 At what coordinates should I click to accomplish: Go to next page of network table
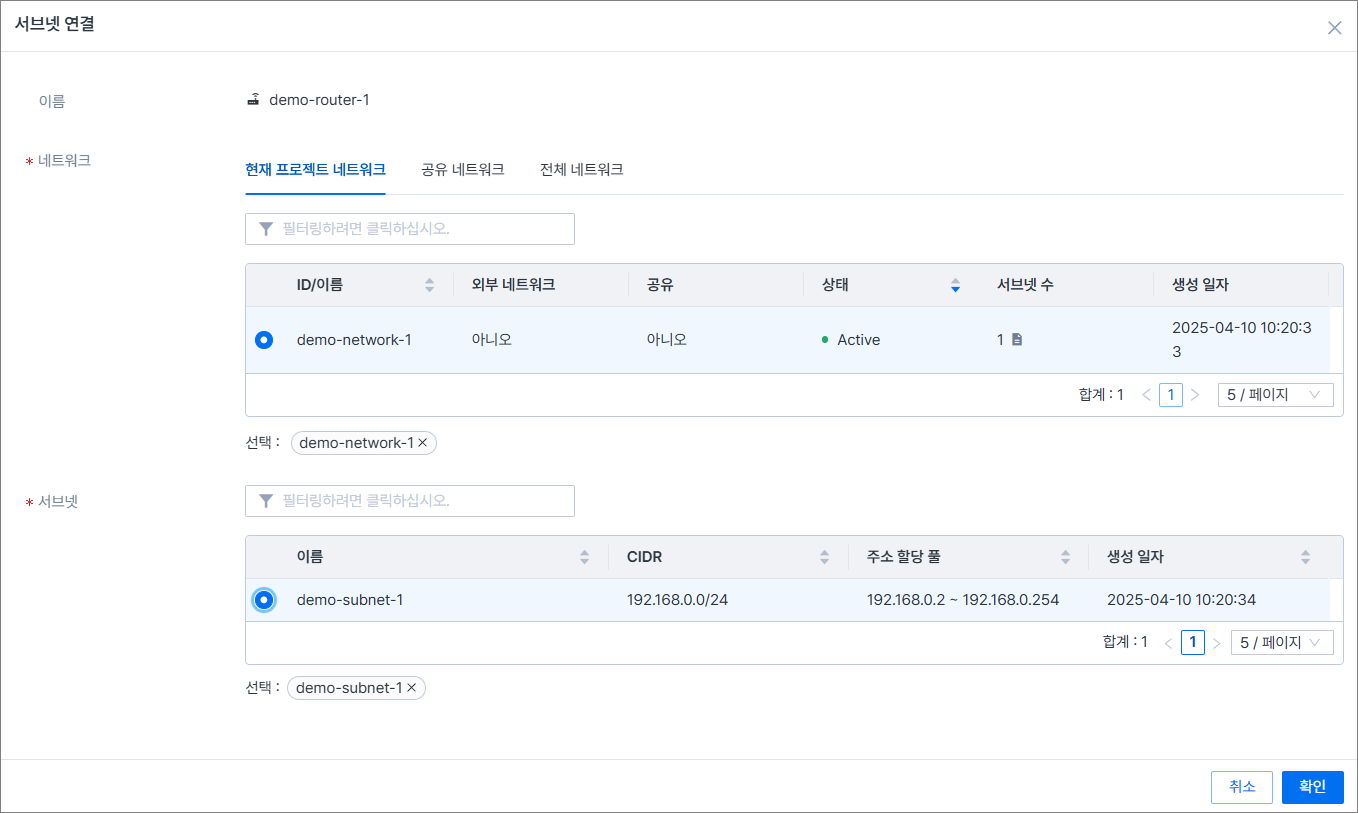pos(1195,395)
